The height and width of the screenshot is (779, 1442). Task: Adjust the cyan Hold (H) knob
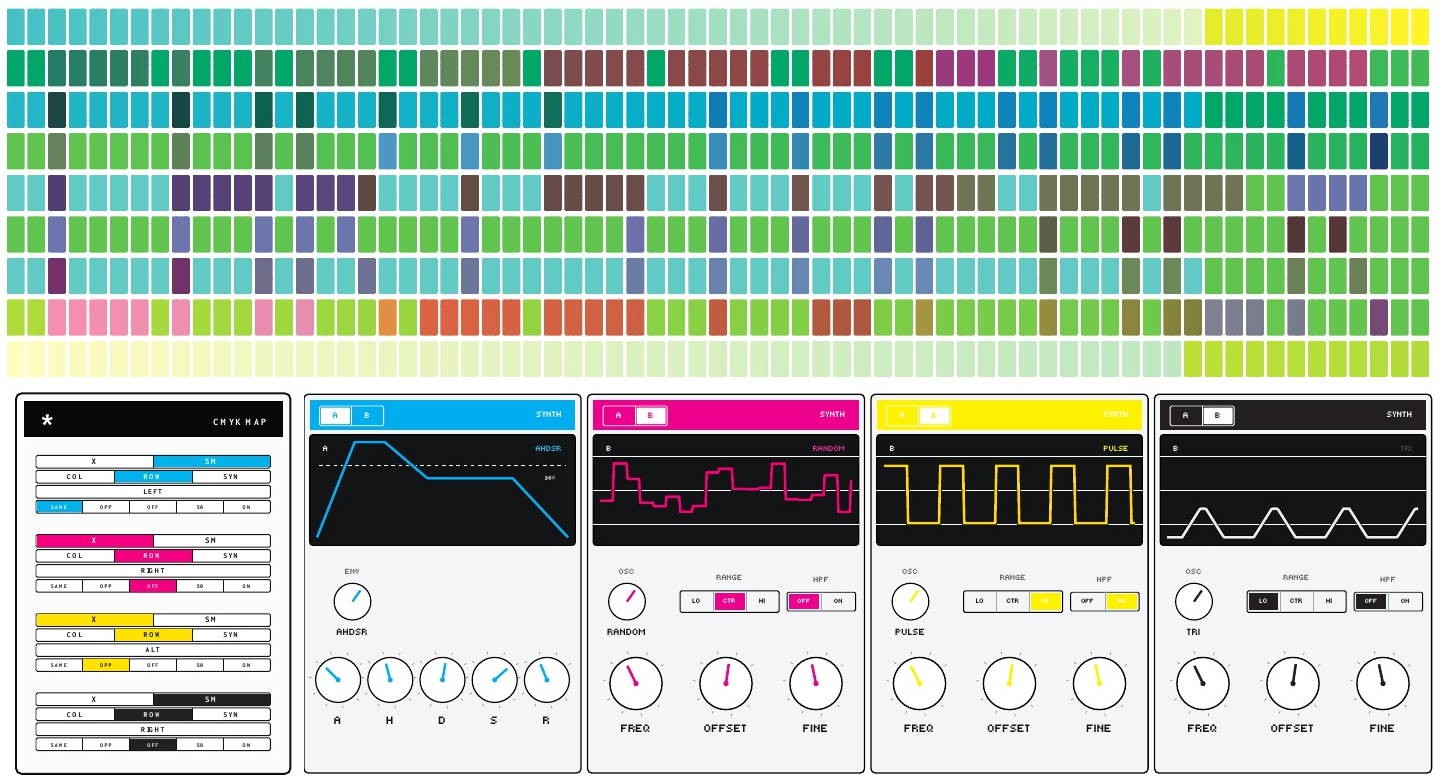point(390,680)
